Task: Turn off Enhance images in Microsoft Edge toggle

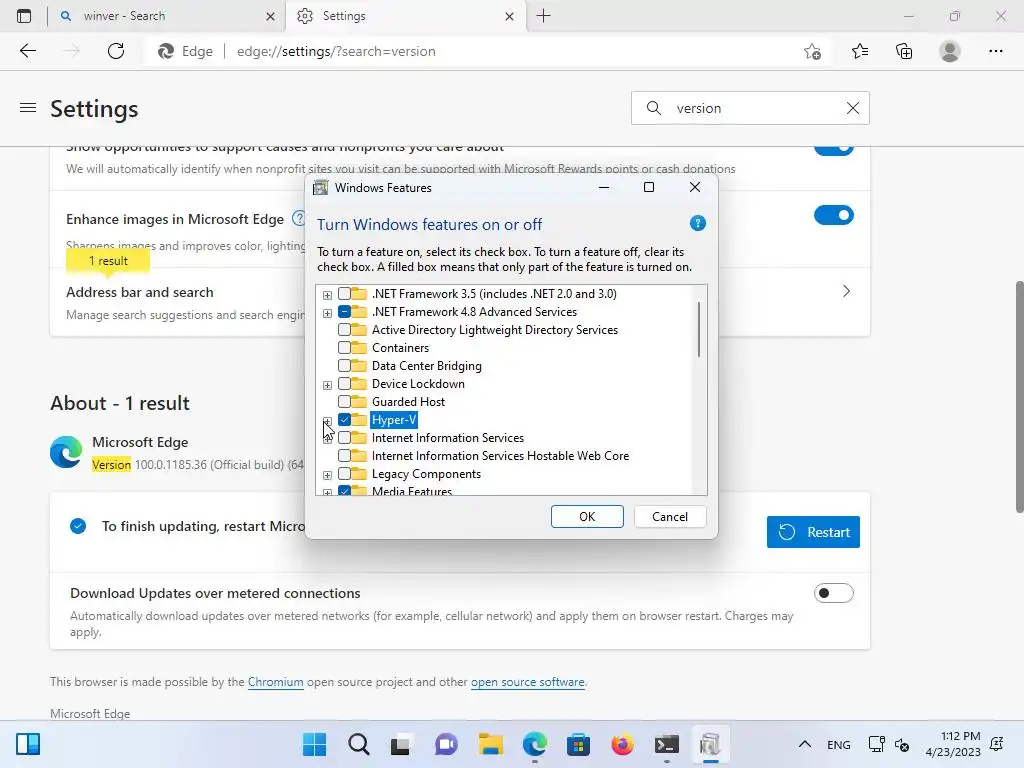Action: (x=833, y=215)
